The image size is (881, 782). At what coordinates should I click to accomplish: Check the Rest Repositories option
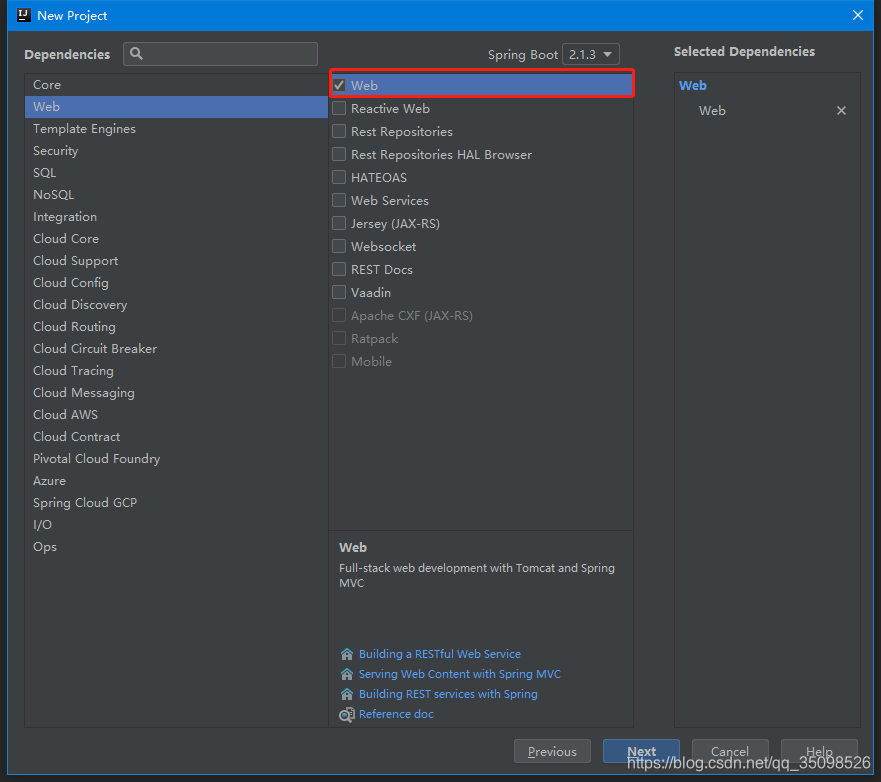[x=339, y=131]
